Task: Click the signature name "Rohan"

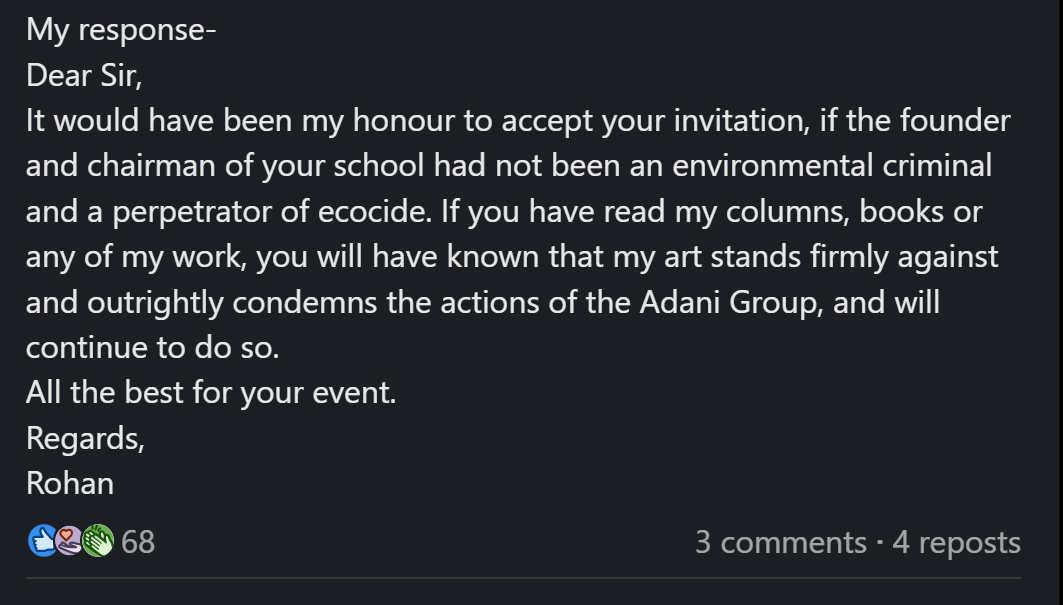Action: point(70,484)
